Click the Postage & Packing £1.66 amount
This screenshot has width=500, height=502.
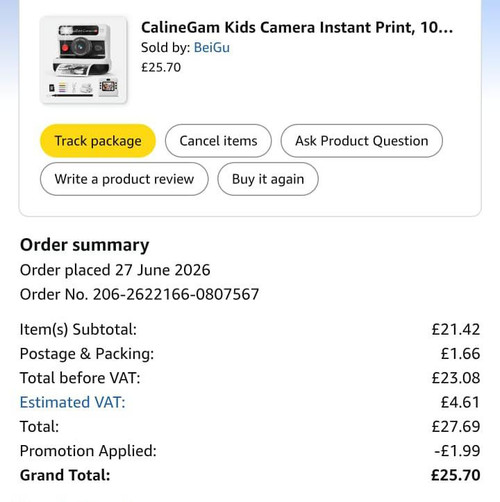[x=460, y=354]
